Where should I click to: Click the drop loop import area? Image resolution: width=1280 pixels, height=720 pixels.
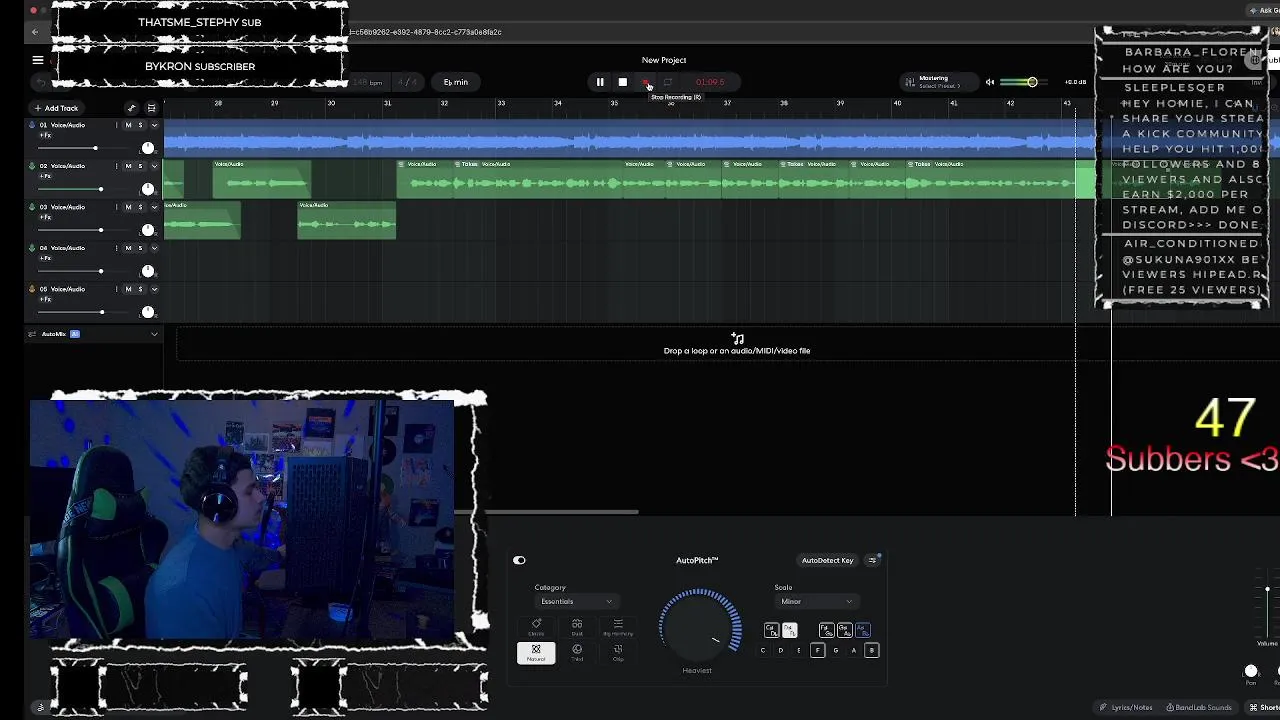(737, 344)
